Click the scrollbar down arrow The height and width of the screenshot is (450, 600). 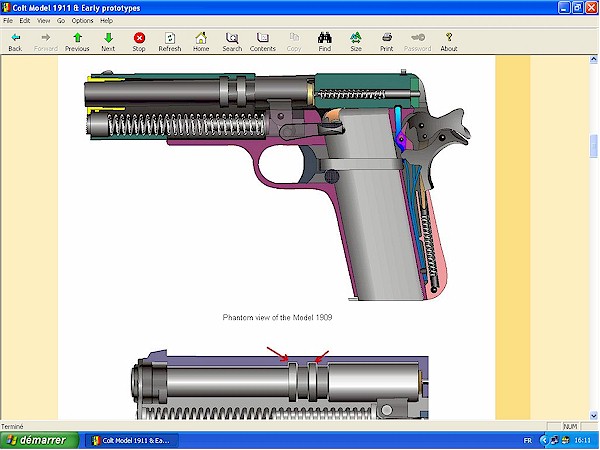point(593,416)
